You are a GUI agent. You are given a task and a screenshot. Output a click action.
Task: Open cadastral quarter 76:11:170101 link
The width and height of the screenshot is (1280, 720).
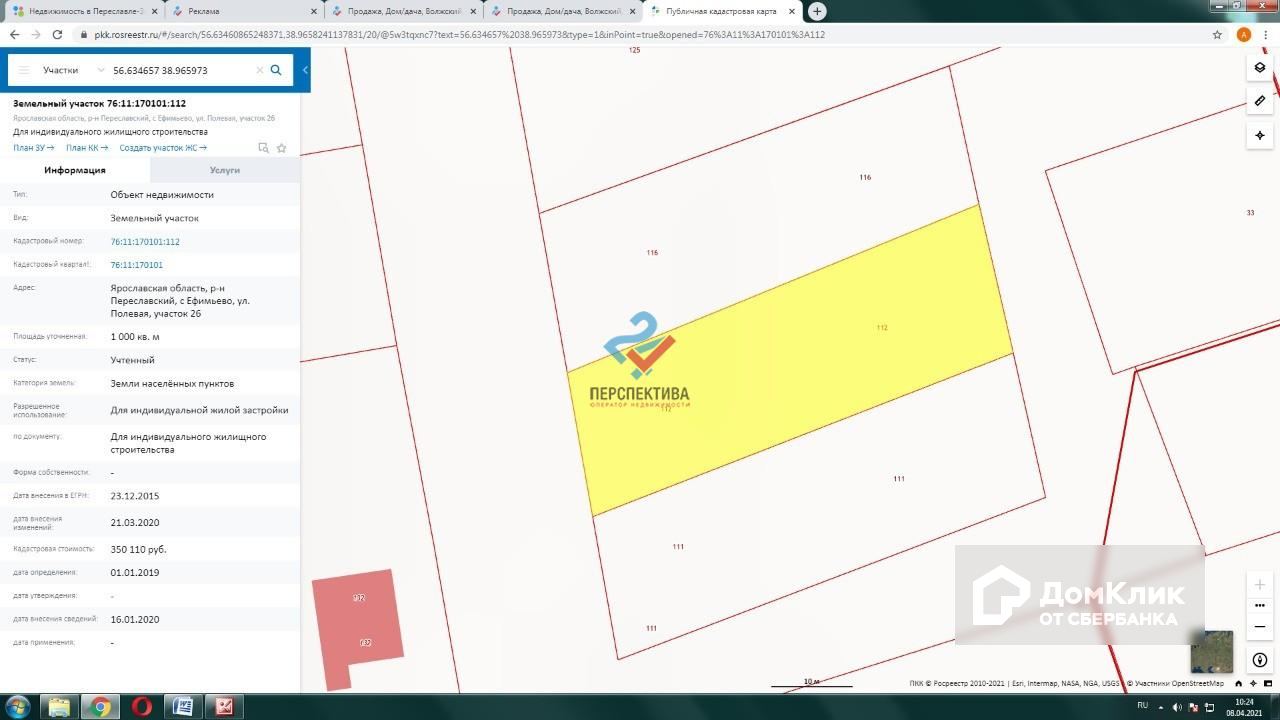tap(137, 265)
